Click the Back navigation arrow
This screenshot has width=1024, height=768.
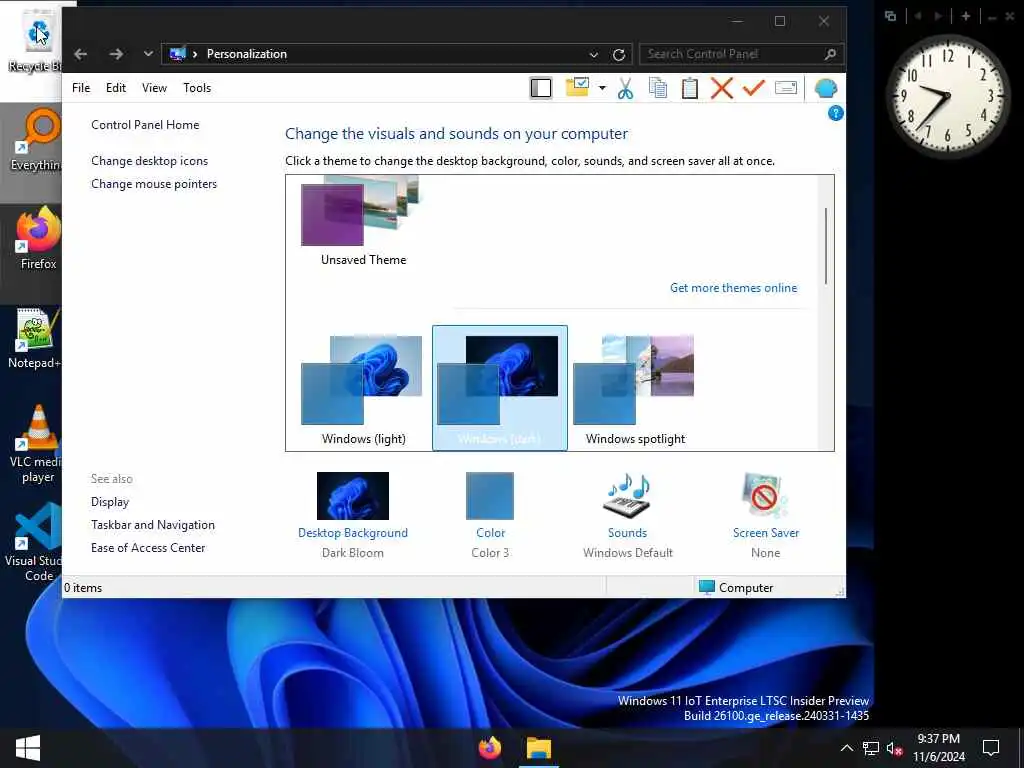tap(80, 54)
